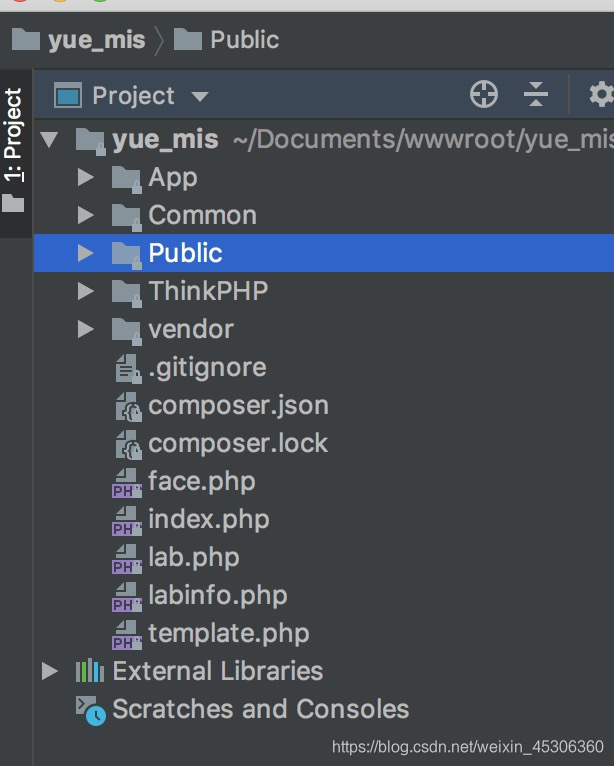Click the composer.json file icon
Viewport: 614px width, 766px height.
tap(128, 407)
